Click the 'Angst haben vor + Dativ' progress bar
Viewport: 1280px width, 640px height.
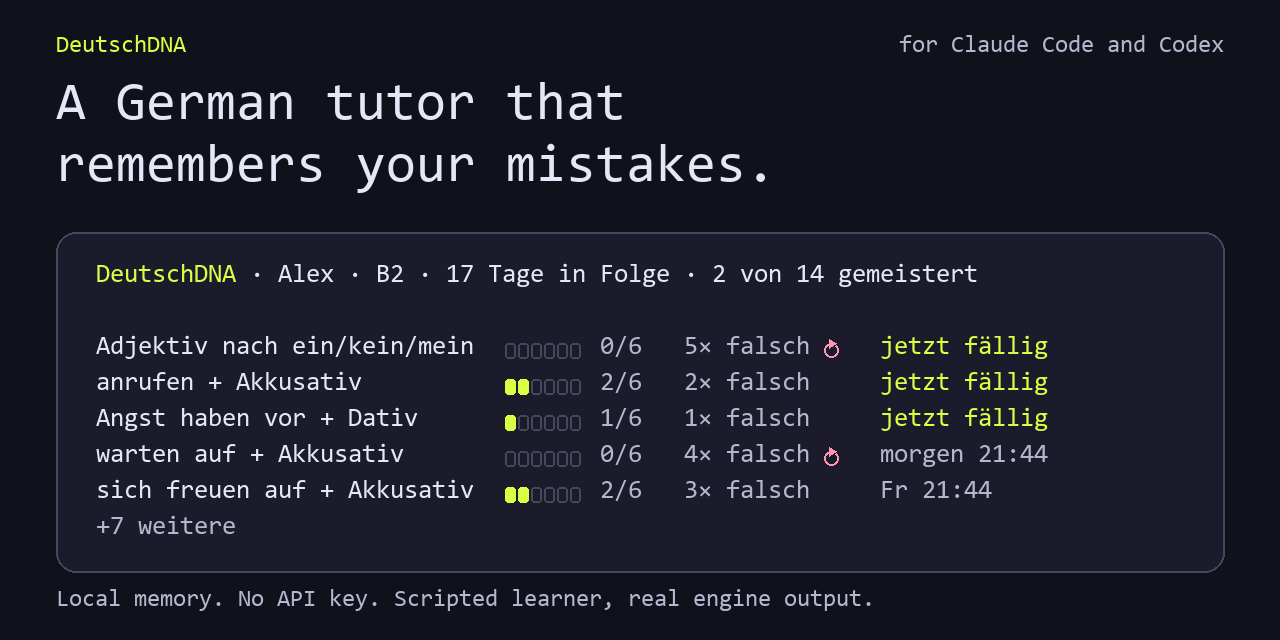pos(543,423)
